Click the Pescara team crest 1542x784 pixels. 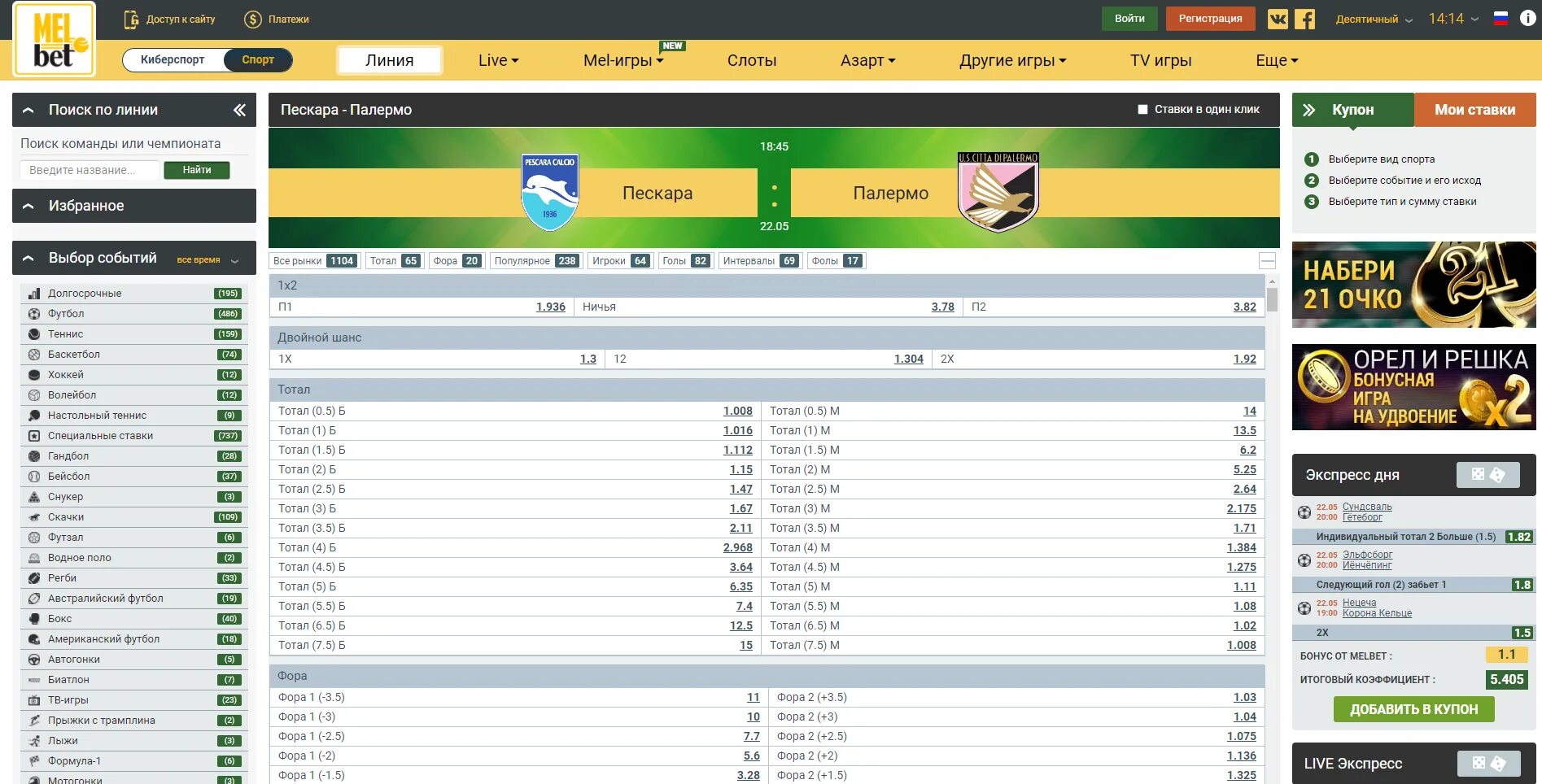(550, 192)
